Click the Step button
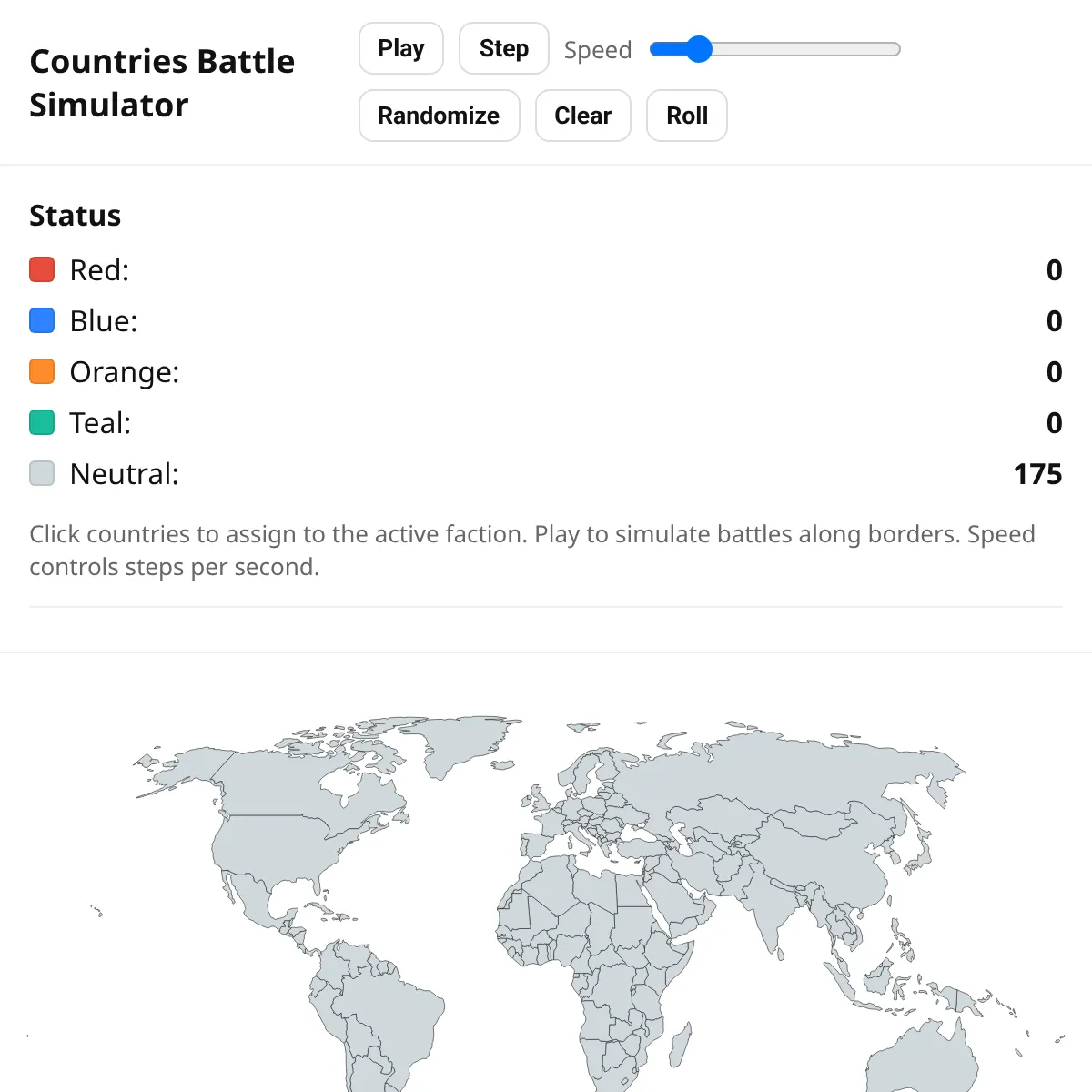 click(x=503, y=48)
